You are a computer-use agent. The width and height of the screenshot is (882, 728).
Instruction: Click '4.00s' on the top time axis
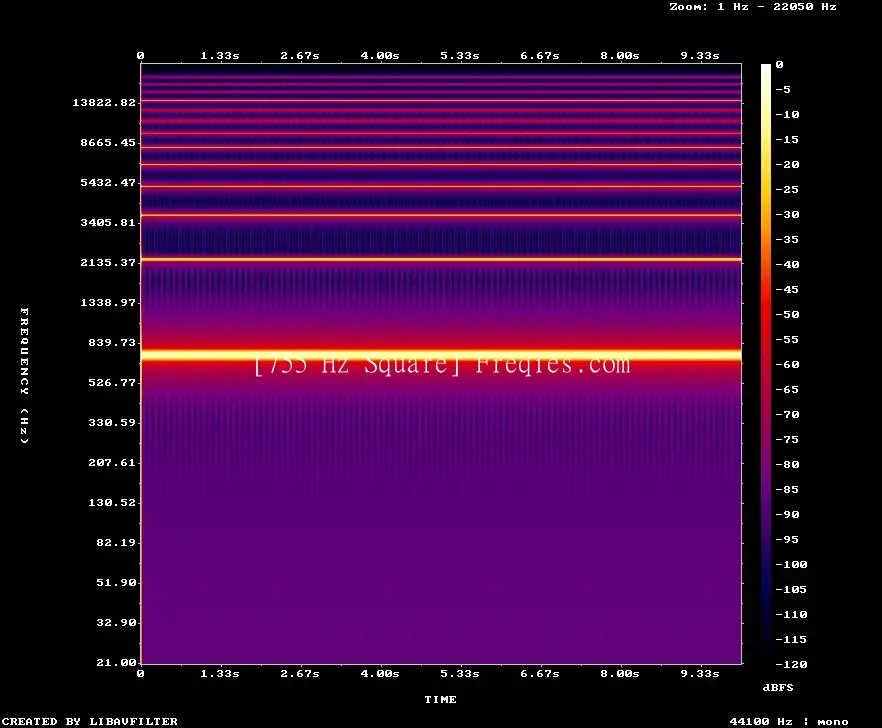tap(380, 56)
